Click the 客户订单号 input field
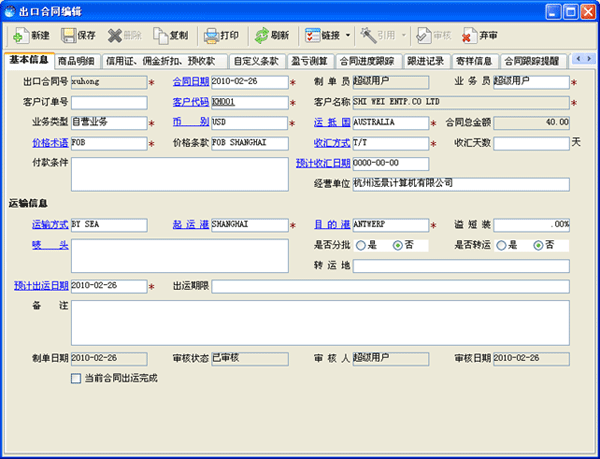600x459 pixels. coord(109,103)
